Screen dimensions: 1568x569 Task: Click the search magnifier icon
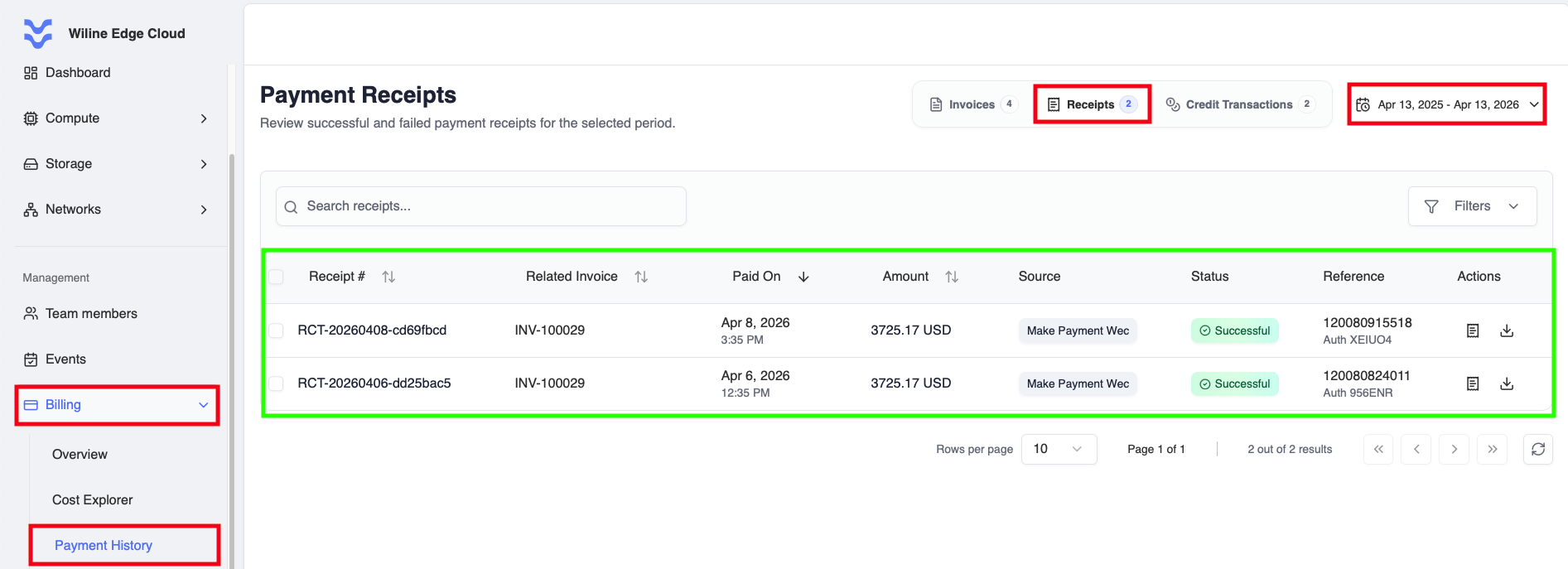(x=291, y=207)
